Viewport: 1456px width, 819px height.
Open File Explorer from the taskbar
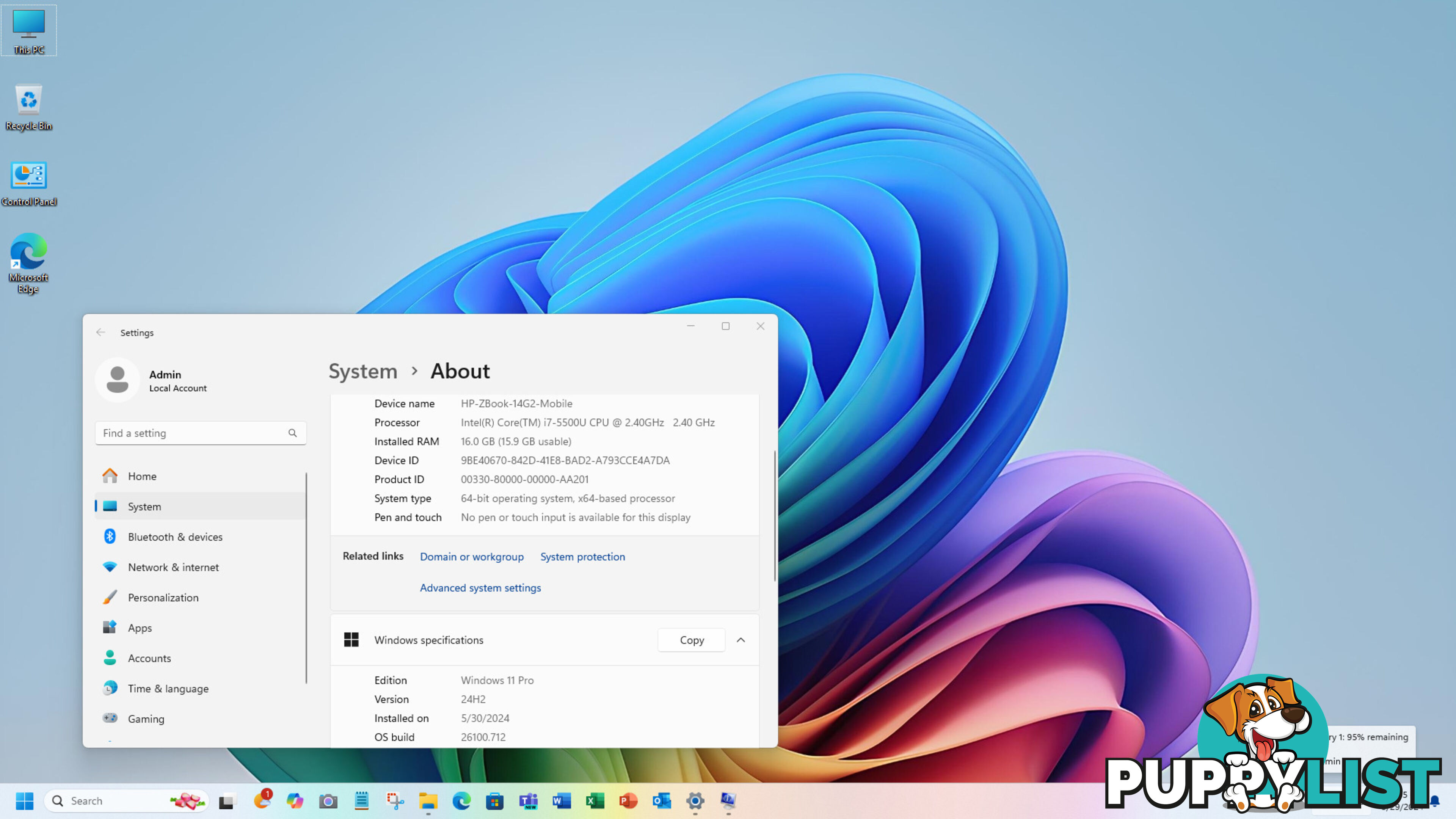click(428, 800)
